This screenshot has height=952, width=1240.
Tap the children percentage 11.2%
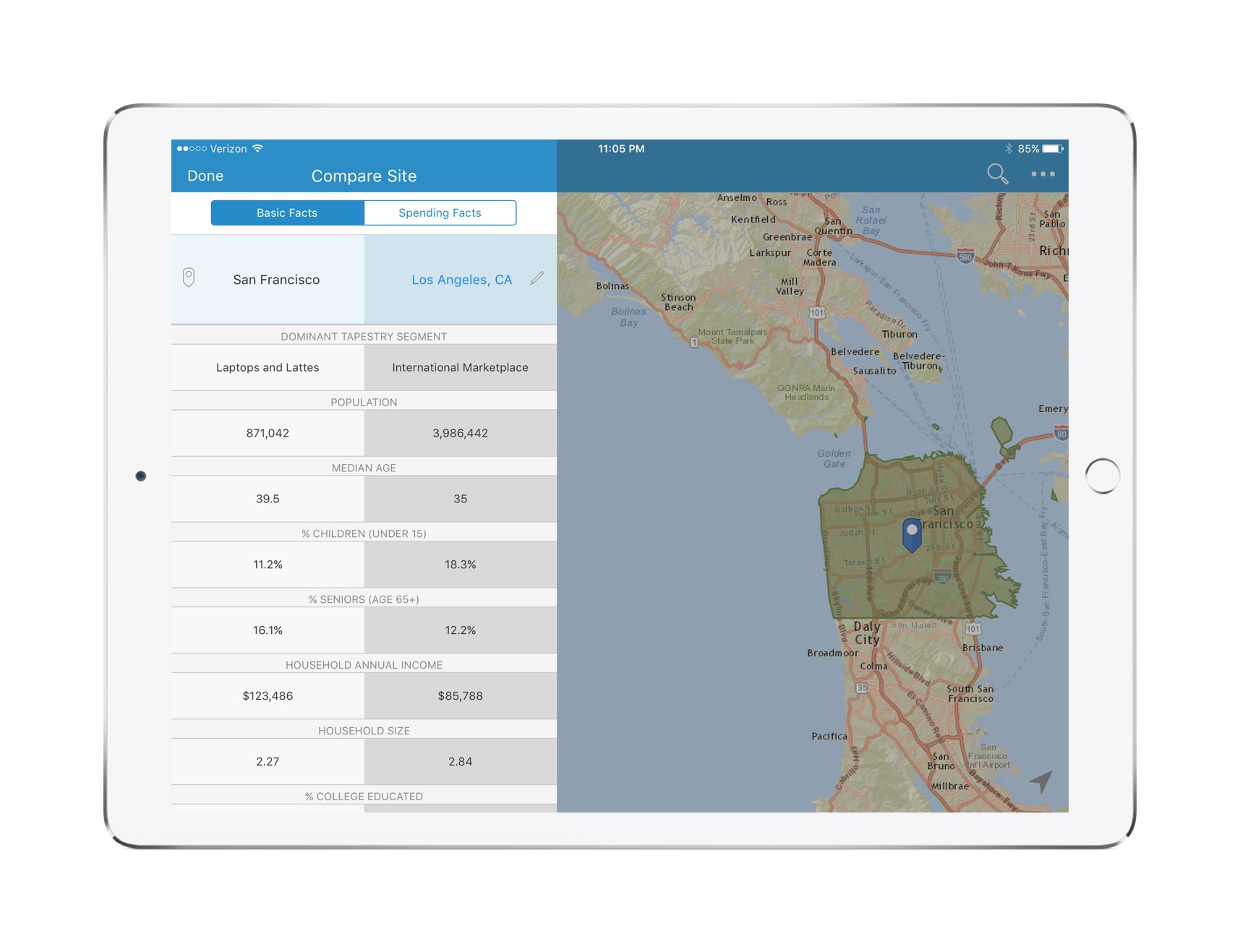(x=268, y=565)
